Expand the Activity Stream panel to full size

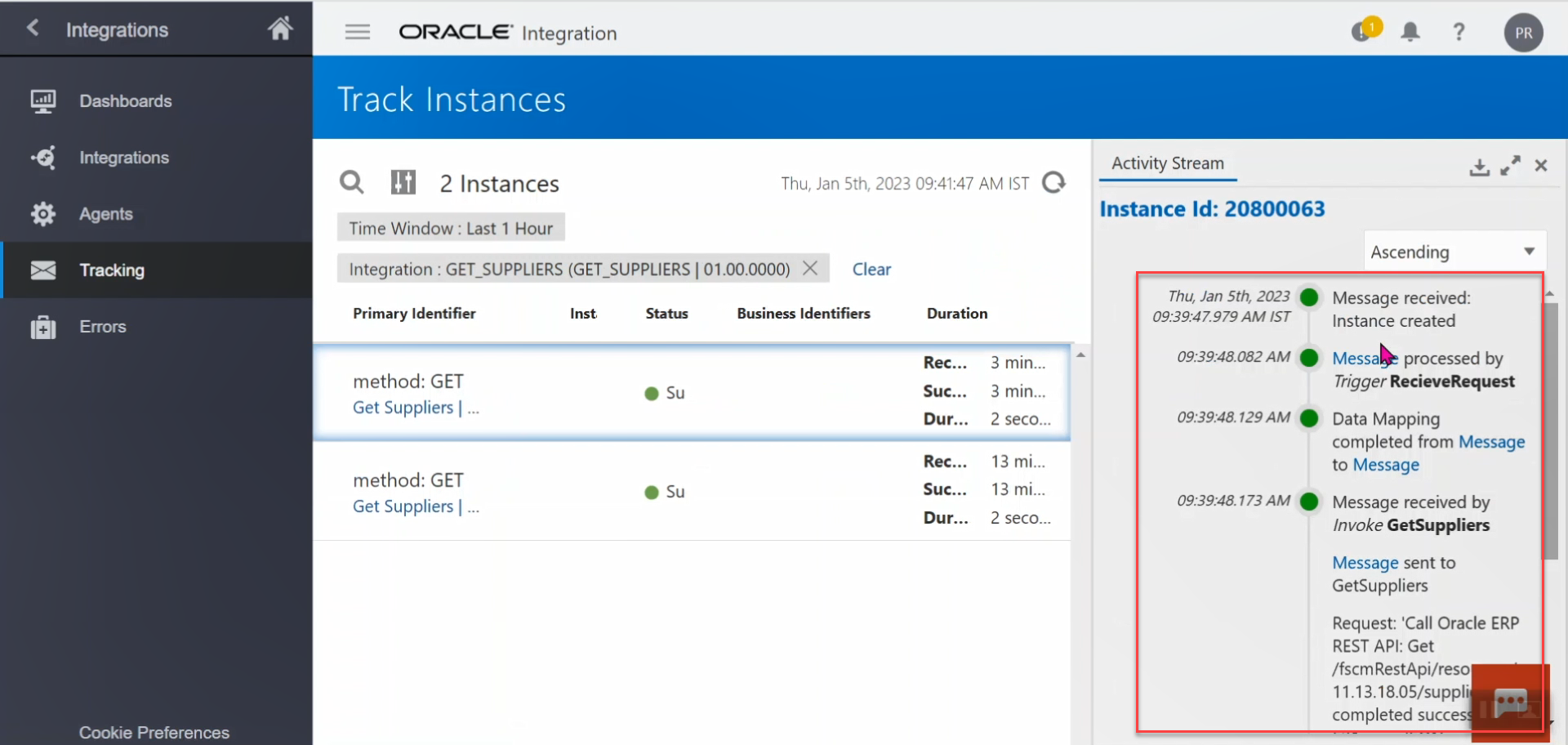pos(1510,165)
